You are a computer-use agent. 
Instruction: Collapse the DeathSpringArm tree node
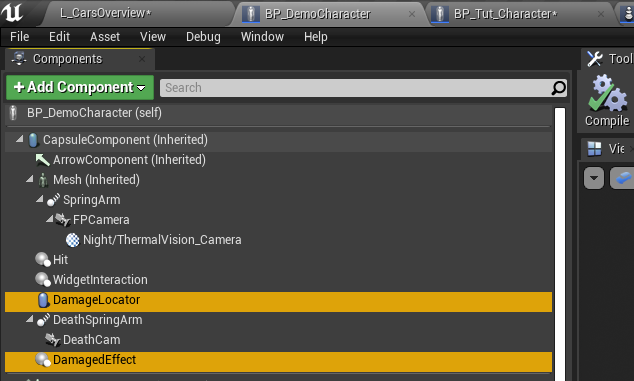(x=30, y=319)
